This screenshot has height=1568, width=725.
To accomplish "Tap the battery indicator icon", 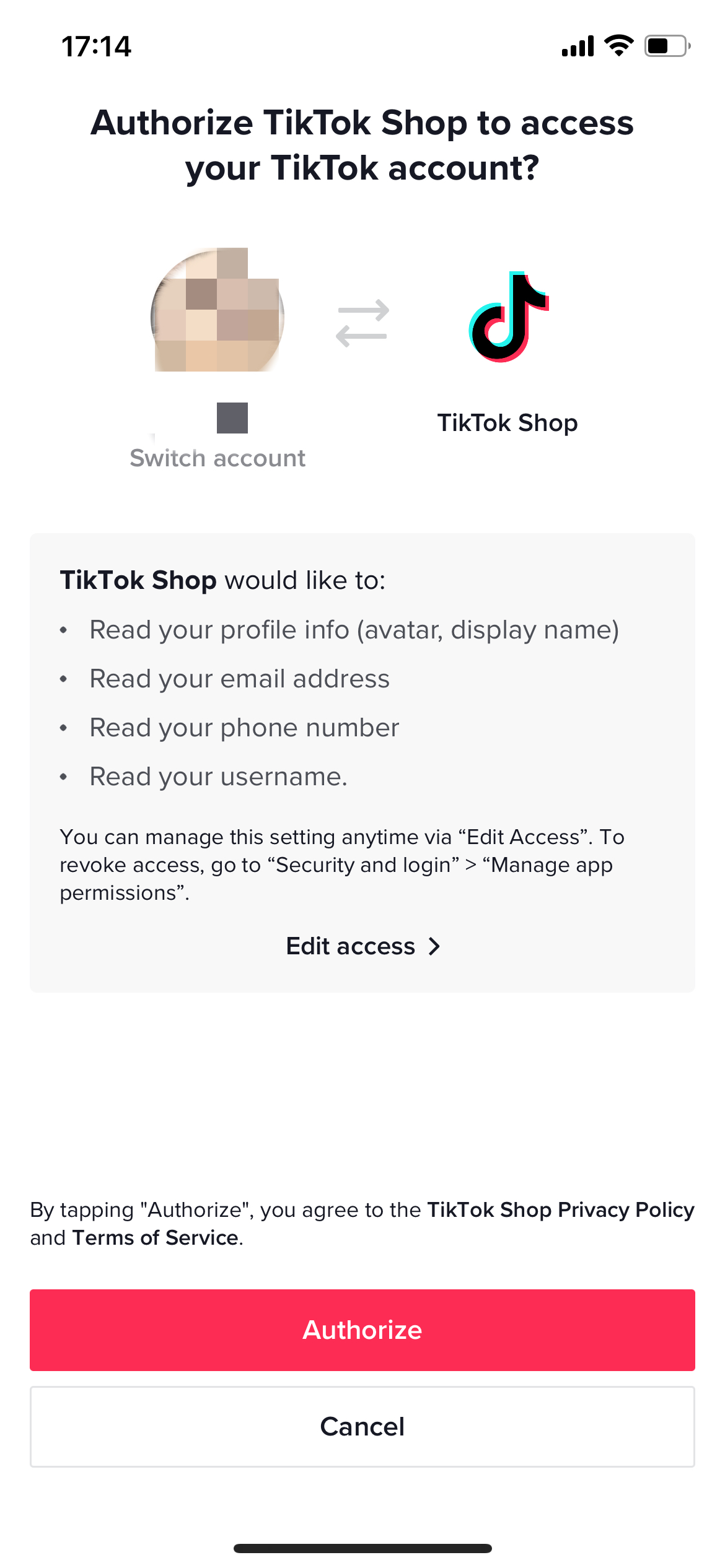I will 663,45.
